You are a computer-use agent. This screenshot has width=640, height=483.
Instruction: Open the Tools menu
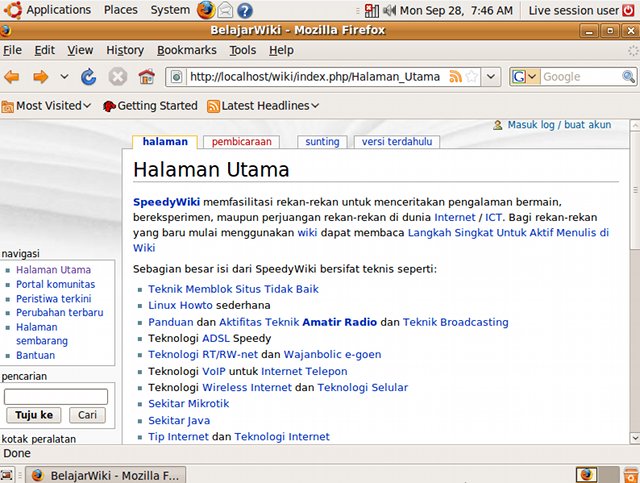(242, 50)
